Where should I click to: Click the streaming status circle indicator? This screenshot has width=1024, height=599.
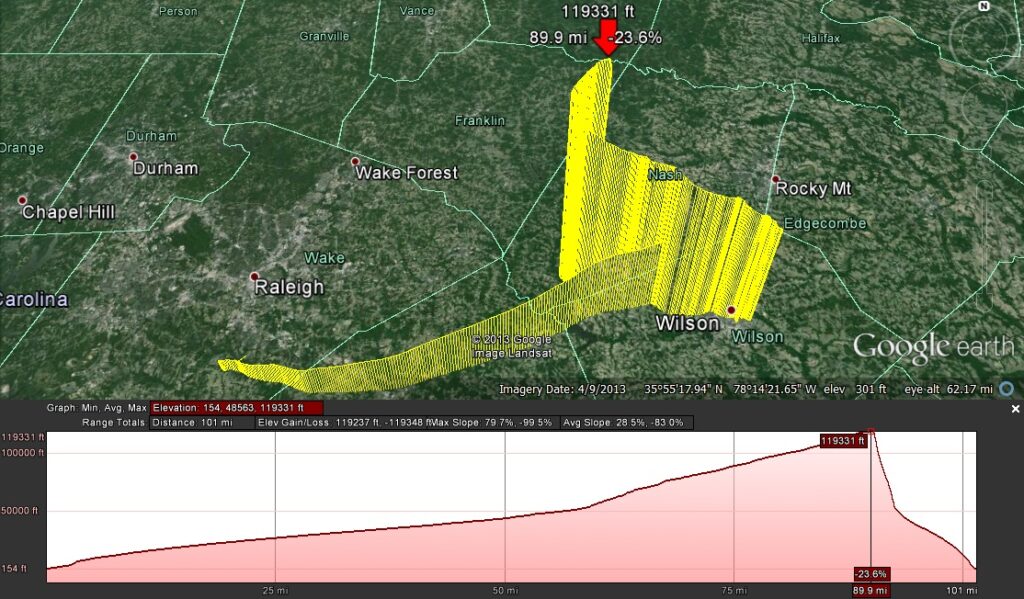1006,389
